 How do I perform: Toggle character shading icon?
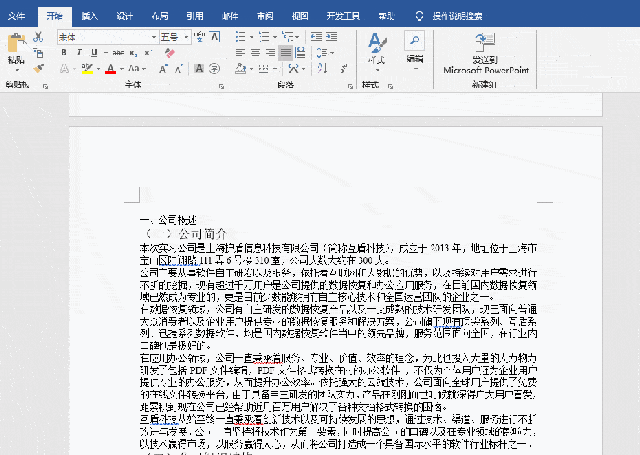coord(199,69)
